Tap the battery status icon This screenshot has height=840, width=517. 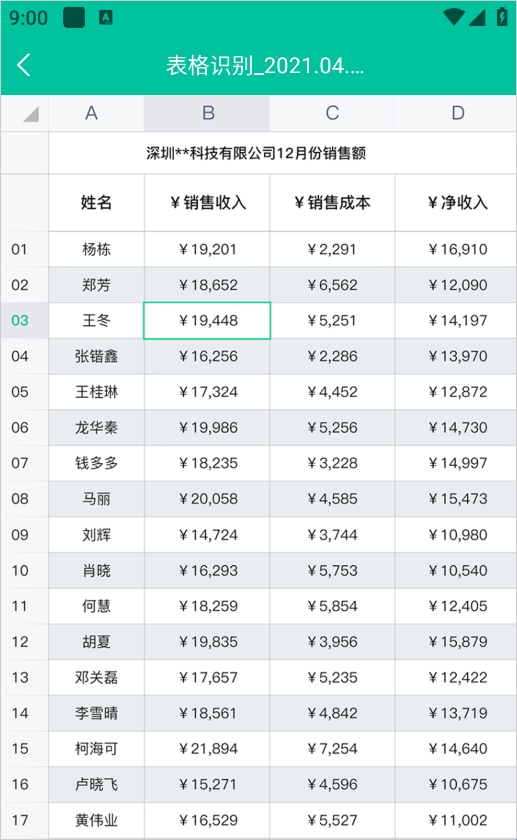tap(502, 17)
